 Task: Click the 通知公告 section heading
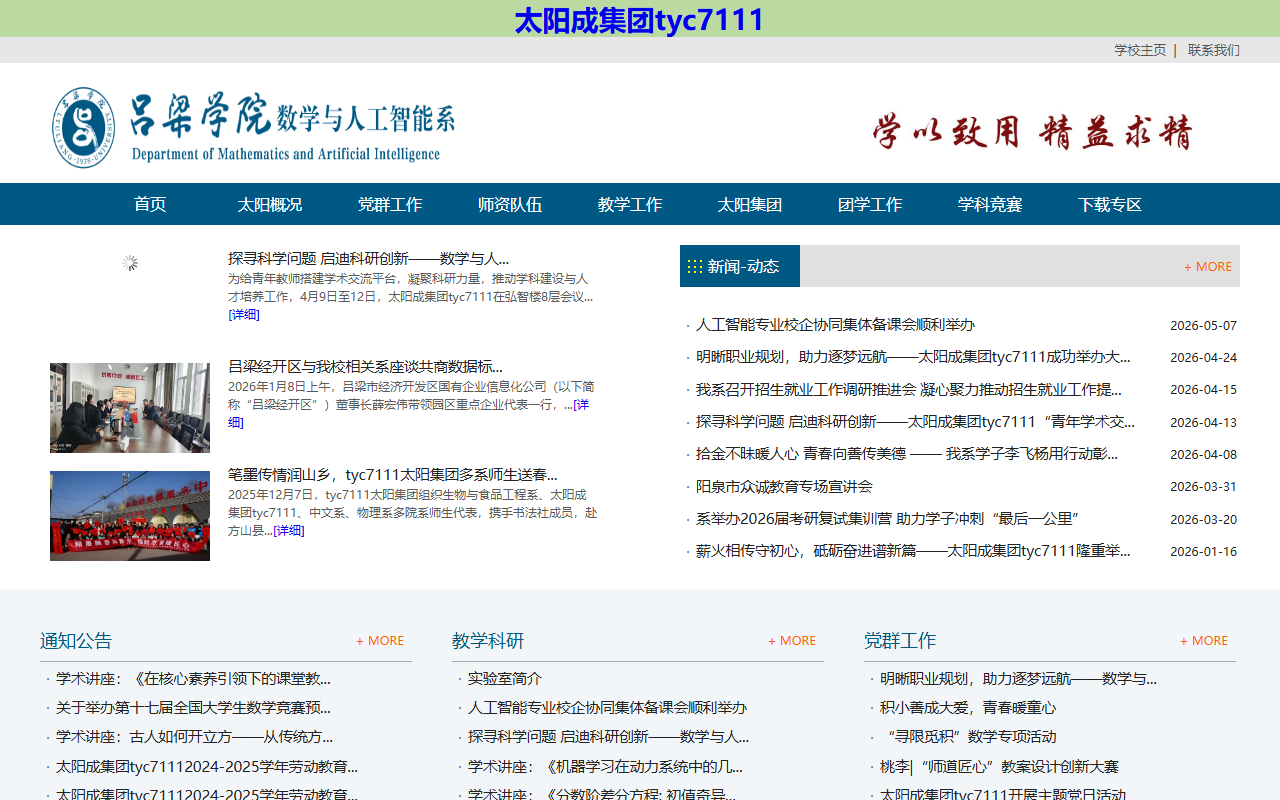click(76, 641)
